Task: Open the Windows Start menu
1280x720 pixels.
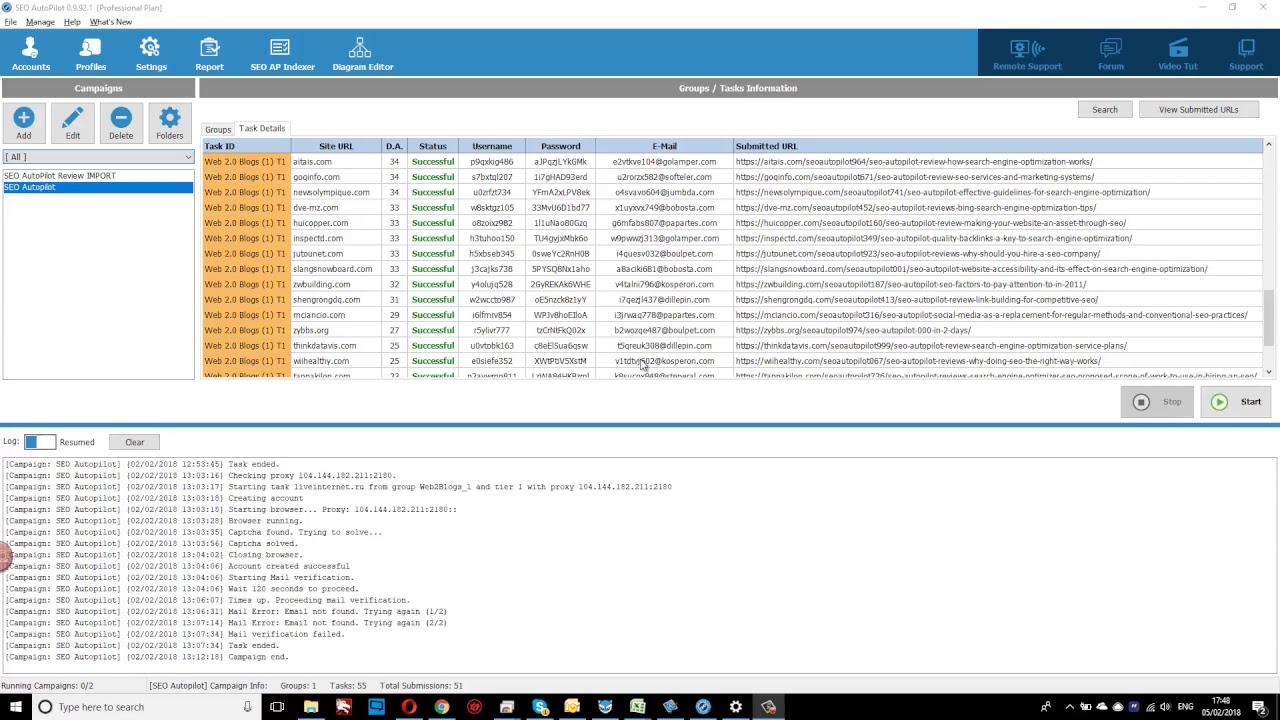Action: (15, 707)
